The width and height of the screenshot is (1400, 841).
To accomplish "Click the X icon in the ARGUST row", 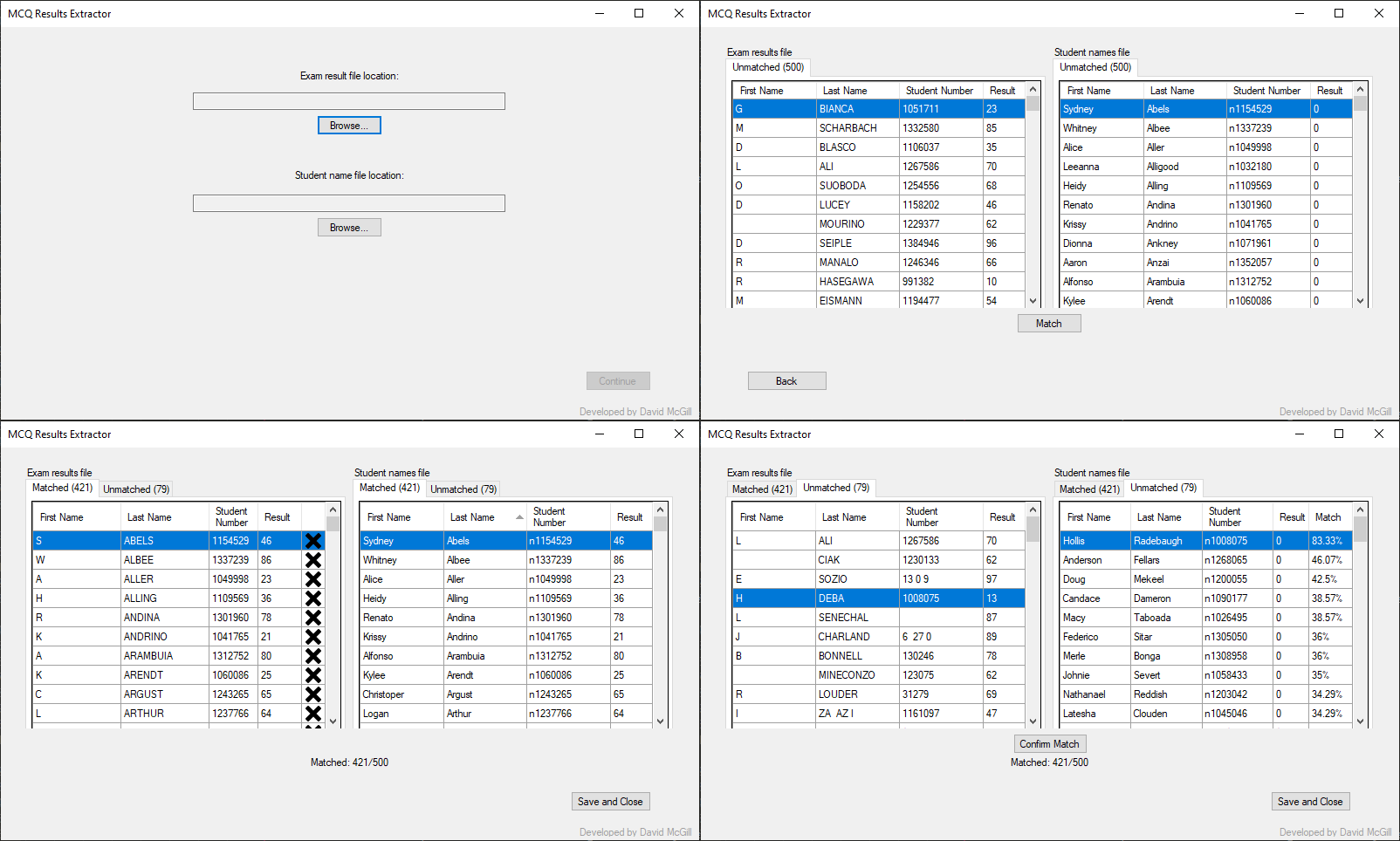I will (313, 694).
